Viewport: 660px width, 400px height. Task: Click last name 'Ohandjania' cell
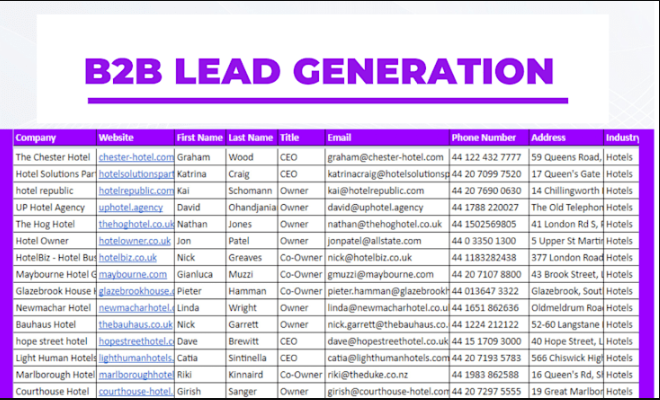(x=252, y=208)
